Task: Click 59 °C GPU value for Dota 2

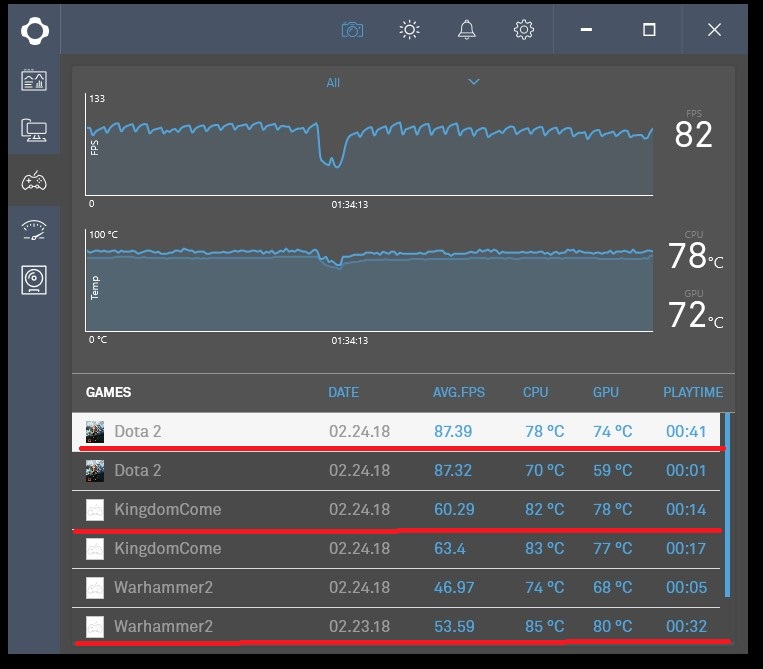Action: tap(612, 470)
